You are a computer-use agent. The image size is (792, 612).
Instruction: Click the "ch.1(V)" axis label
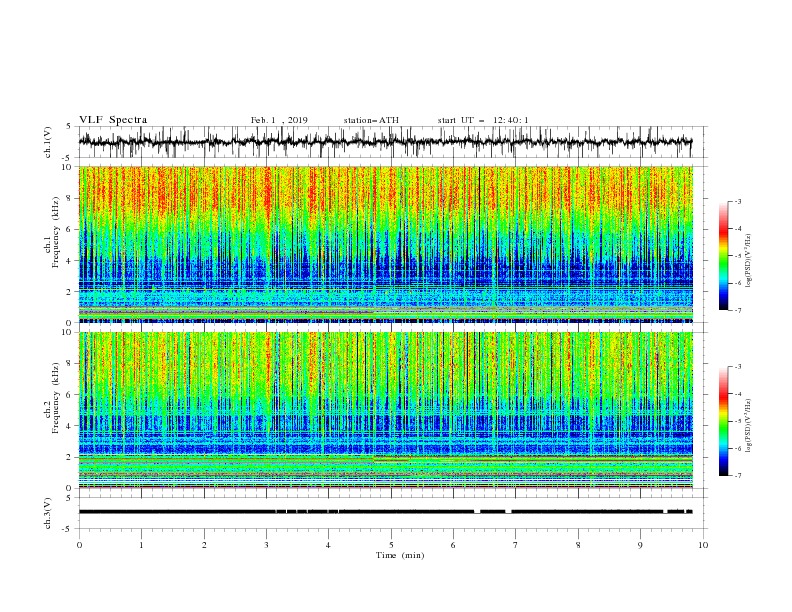pos(48,142)
